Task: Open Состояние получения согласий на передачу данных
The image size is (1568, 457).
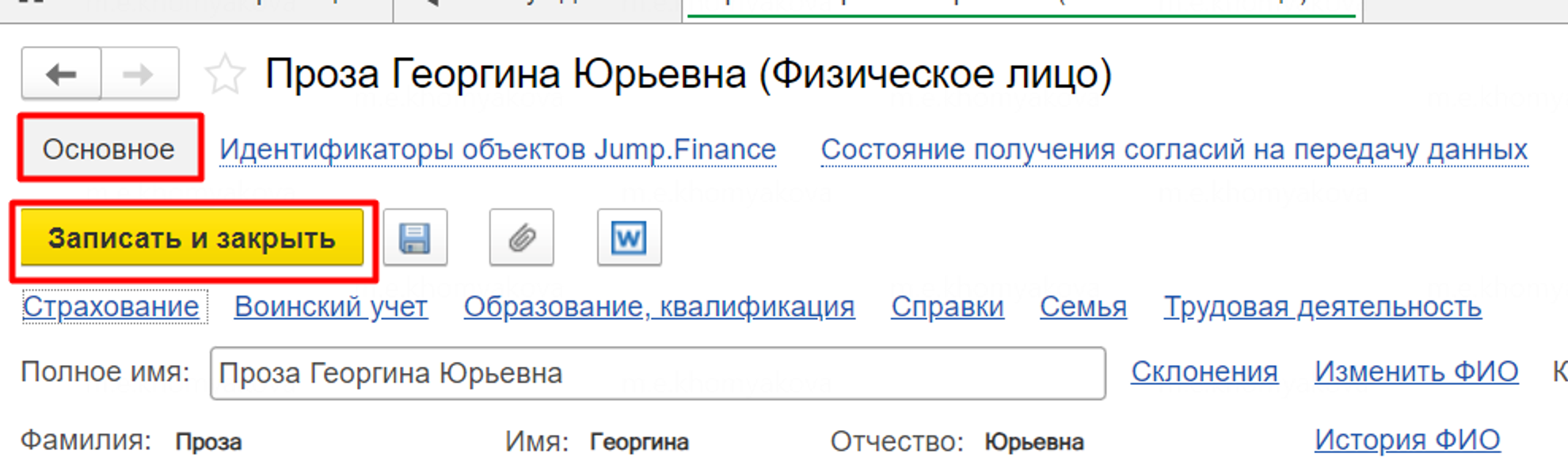Action: 1174,149
